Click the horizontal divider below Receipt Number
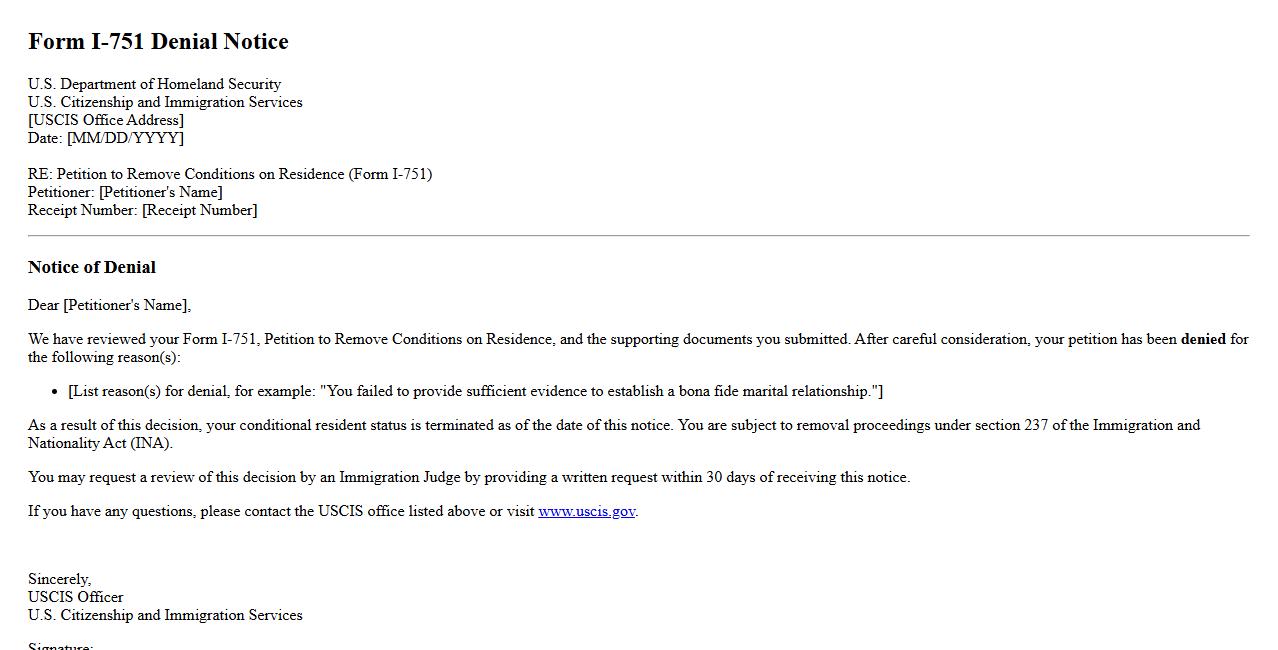The image size is (1278, 650). [x=638, y=236]
